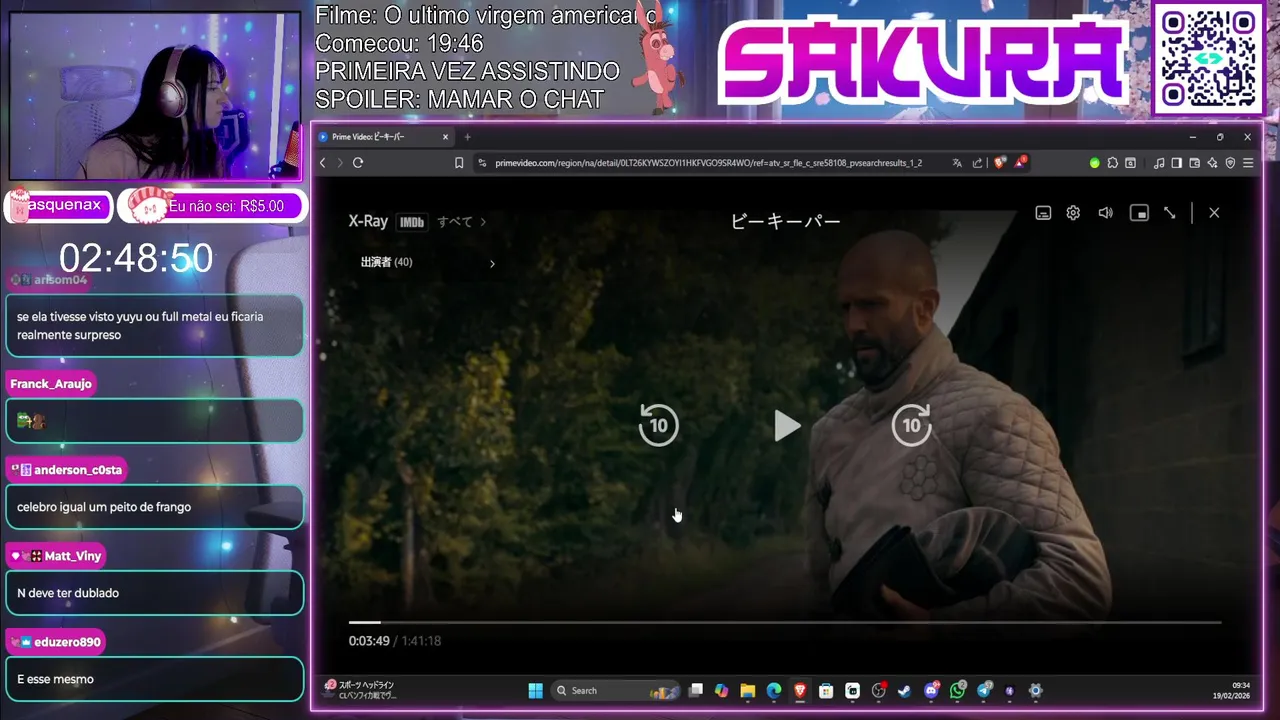Click the player volume speaker icon
This screenshot has height=720, width=1280.
(1105, 213)
